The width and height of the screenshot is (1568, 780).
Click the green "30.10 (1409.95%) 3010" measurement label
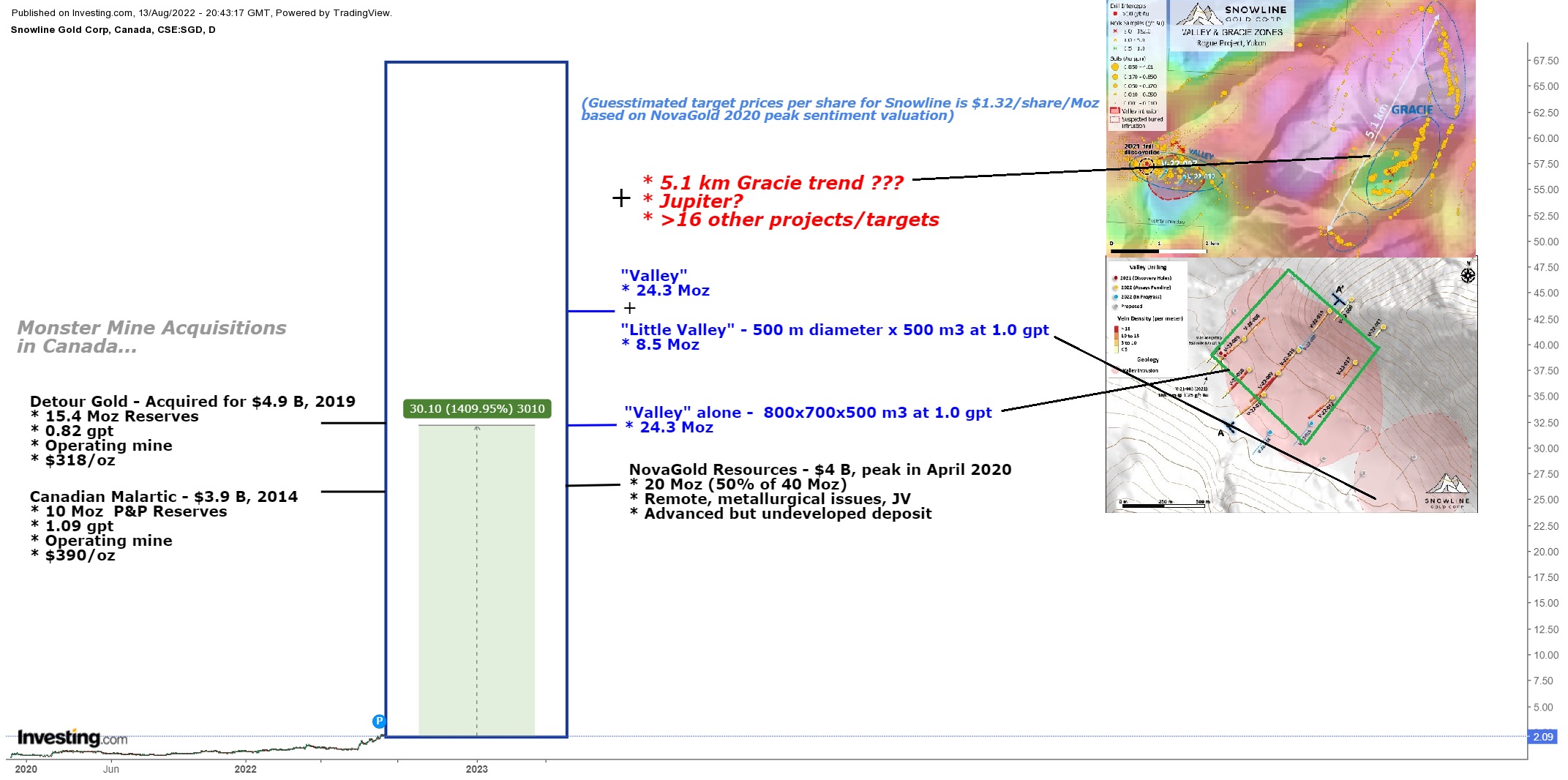(x=477, y=408)
